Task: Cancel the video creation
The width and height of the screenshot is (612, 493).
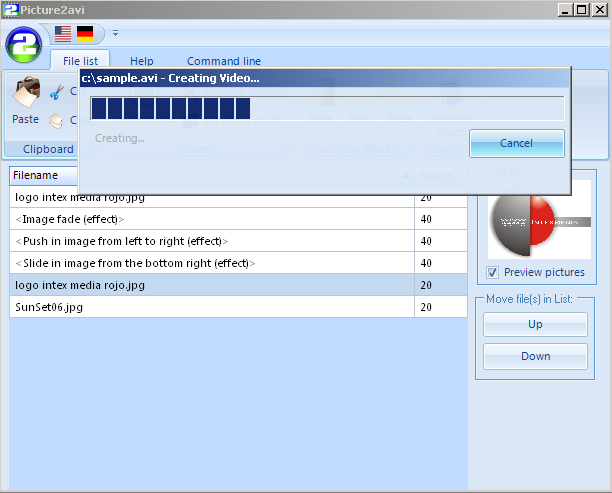Action: point(516,143)
